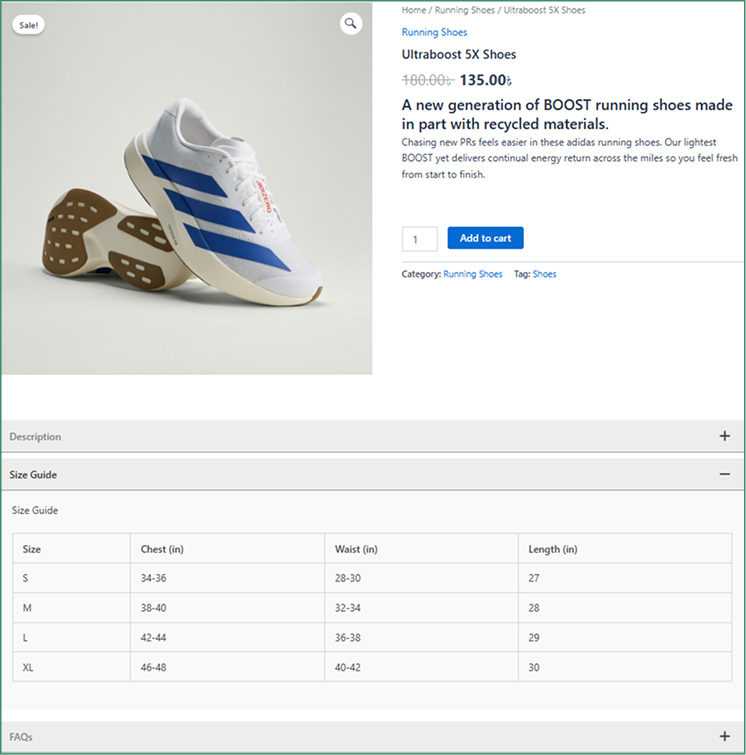Click the Sale! badge on the image
Viewport: 746px width, 755px height.
click(x=28, y=25)
